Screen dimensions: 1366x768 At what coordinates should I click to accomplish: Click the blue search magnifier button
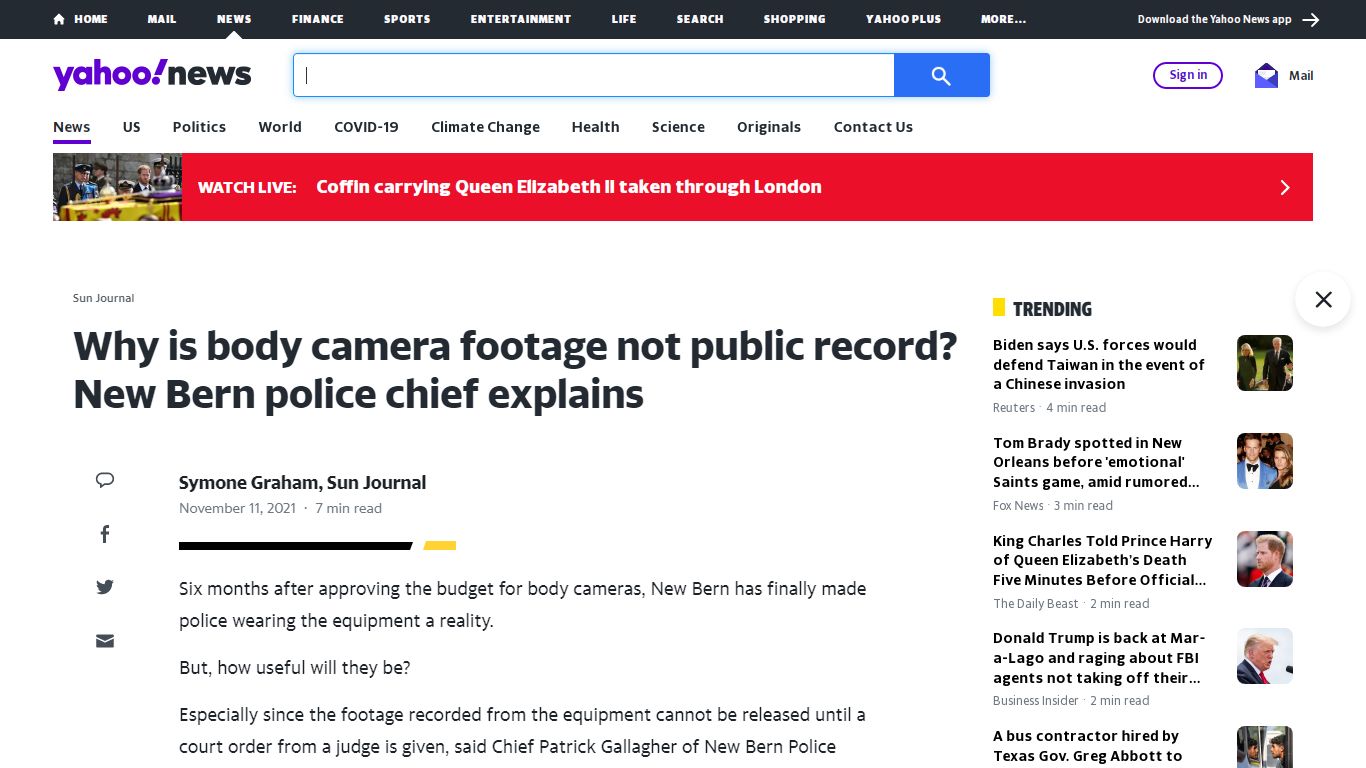click(x=941, y=75)
